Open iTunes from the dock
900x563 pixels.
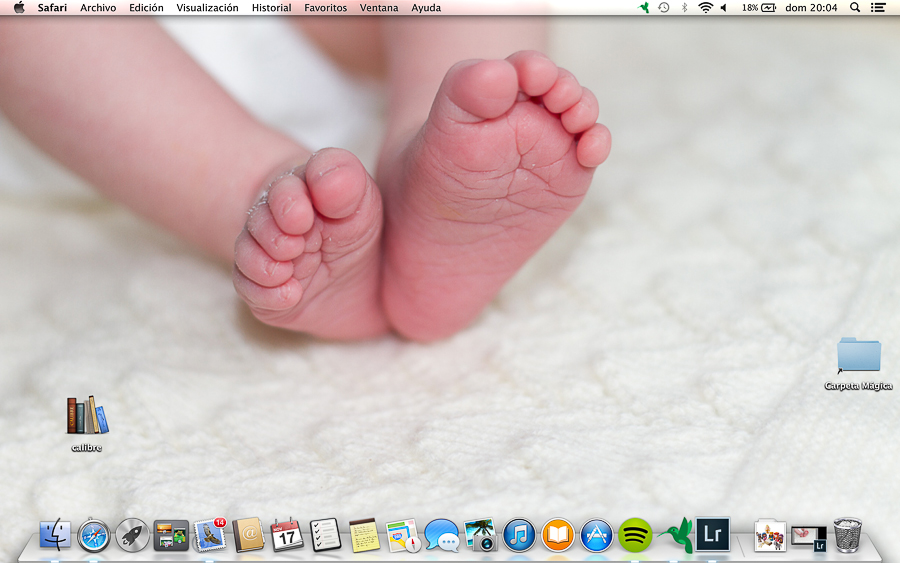coord(519,535)
